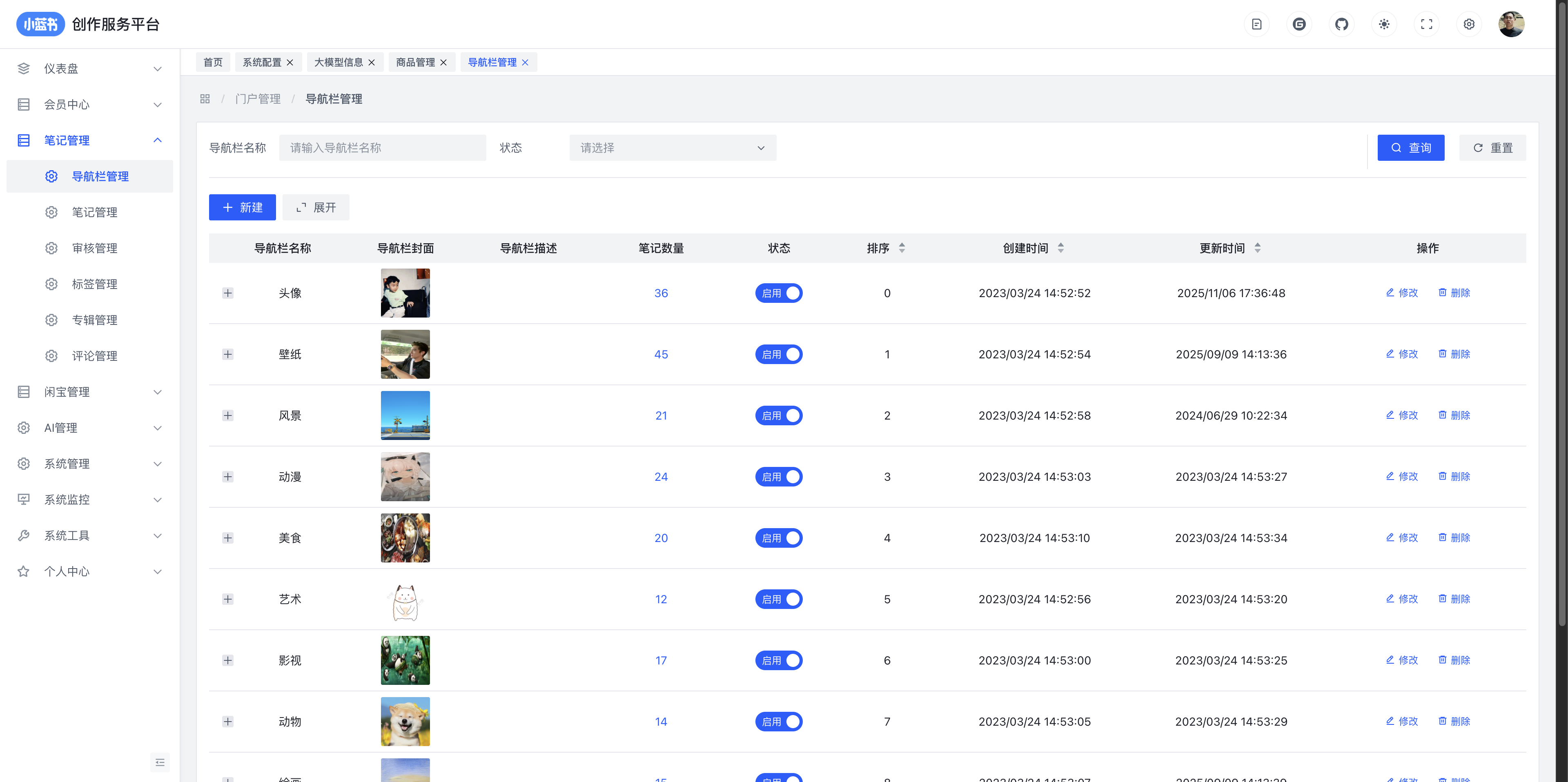Click the 查询 search button
Screen dimensions: 1568x782
(x=1410, y=148)
